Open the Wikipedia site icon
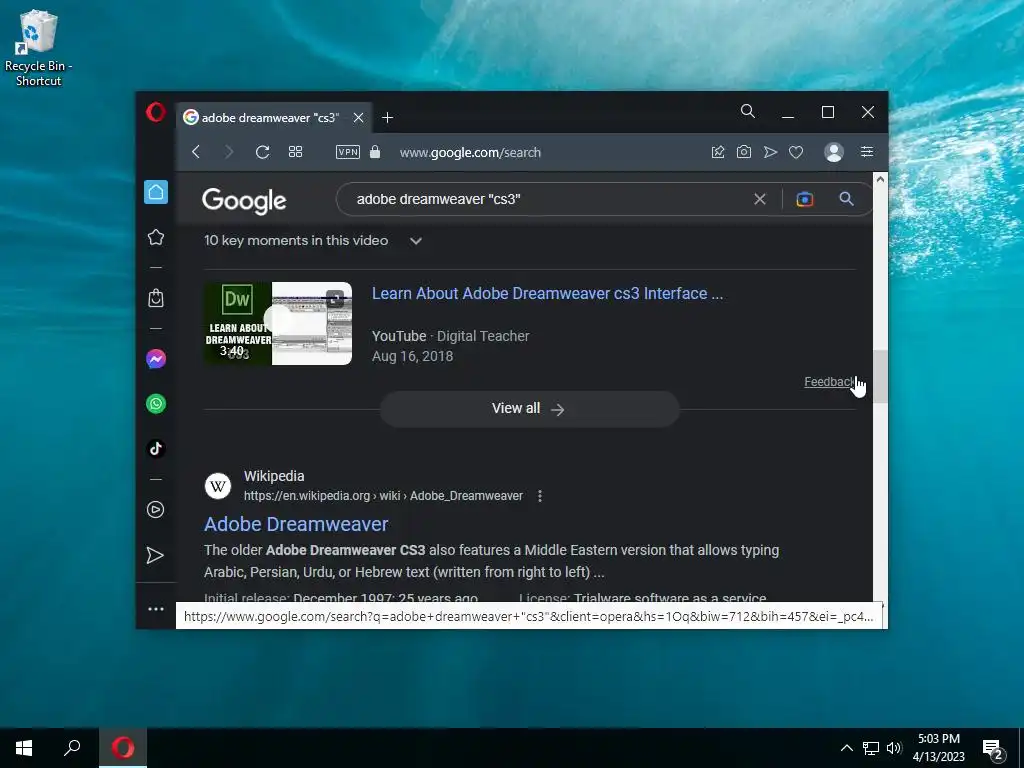 click(218, 486)
